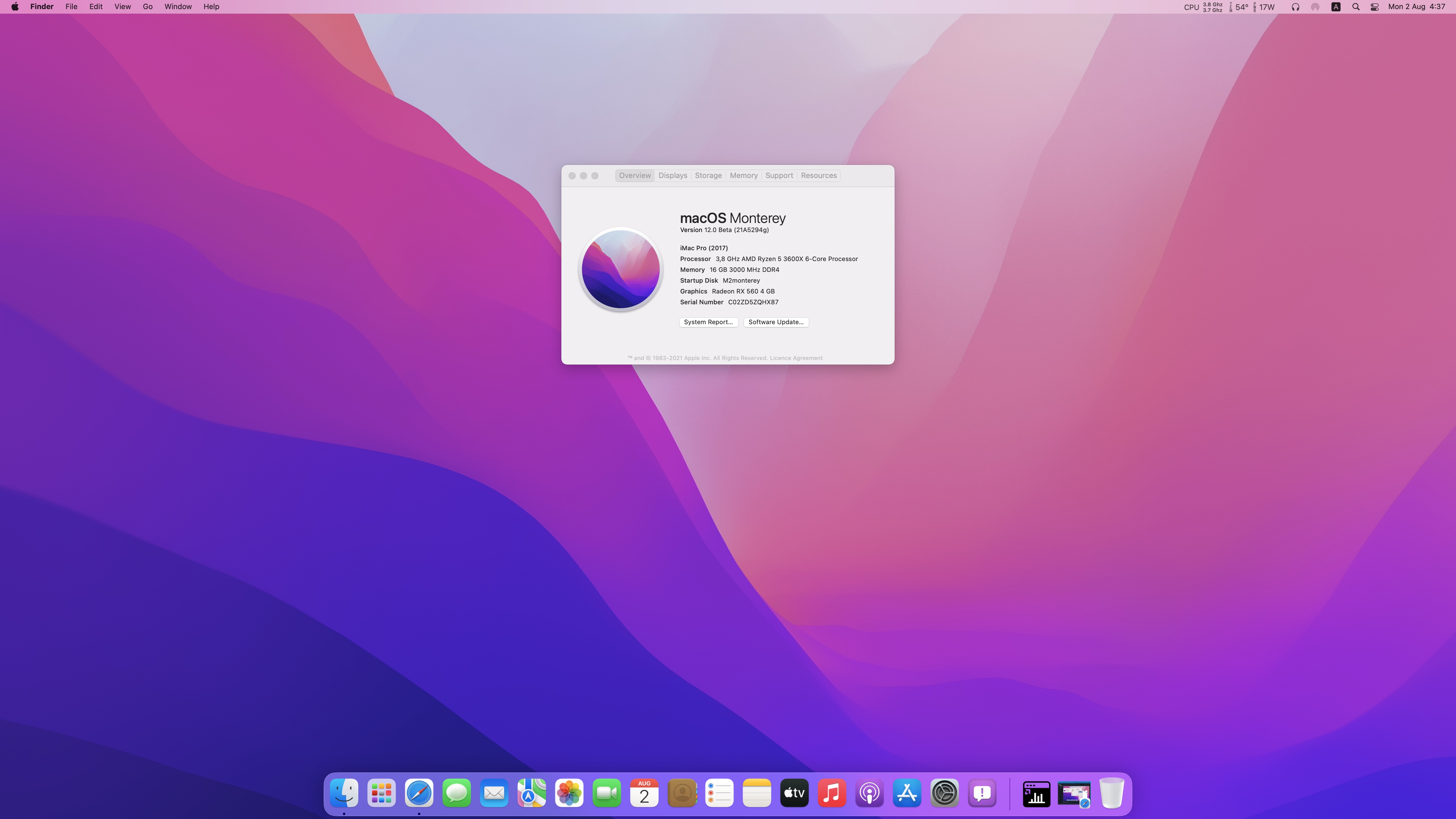Open the Music app in Dock
This screenshot has width=1456, height=819.
point(832,793)
